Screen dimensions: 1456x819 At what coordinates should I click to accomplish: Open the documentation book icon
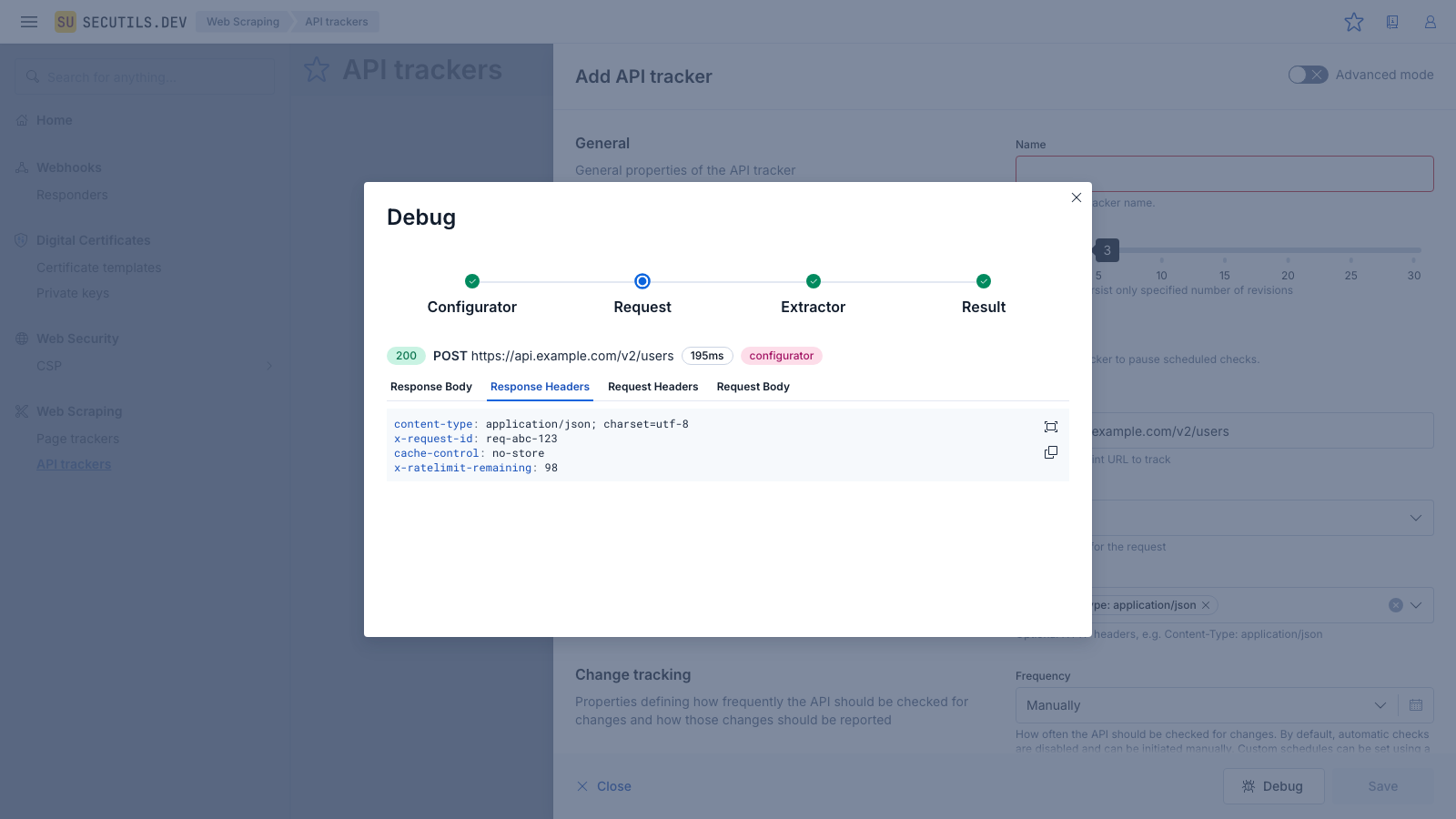1392,22
